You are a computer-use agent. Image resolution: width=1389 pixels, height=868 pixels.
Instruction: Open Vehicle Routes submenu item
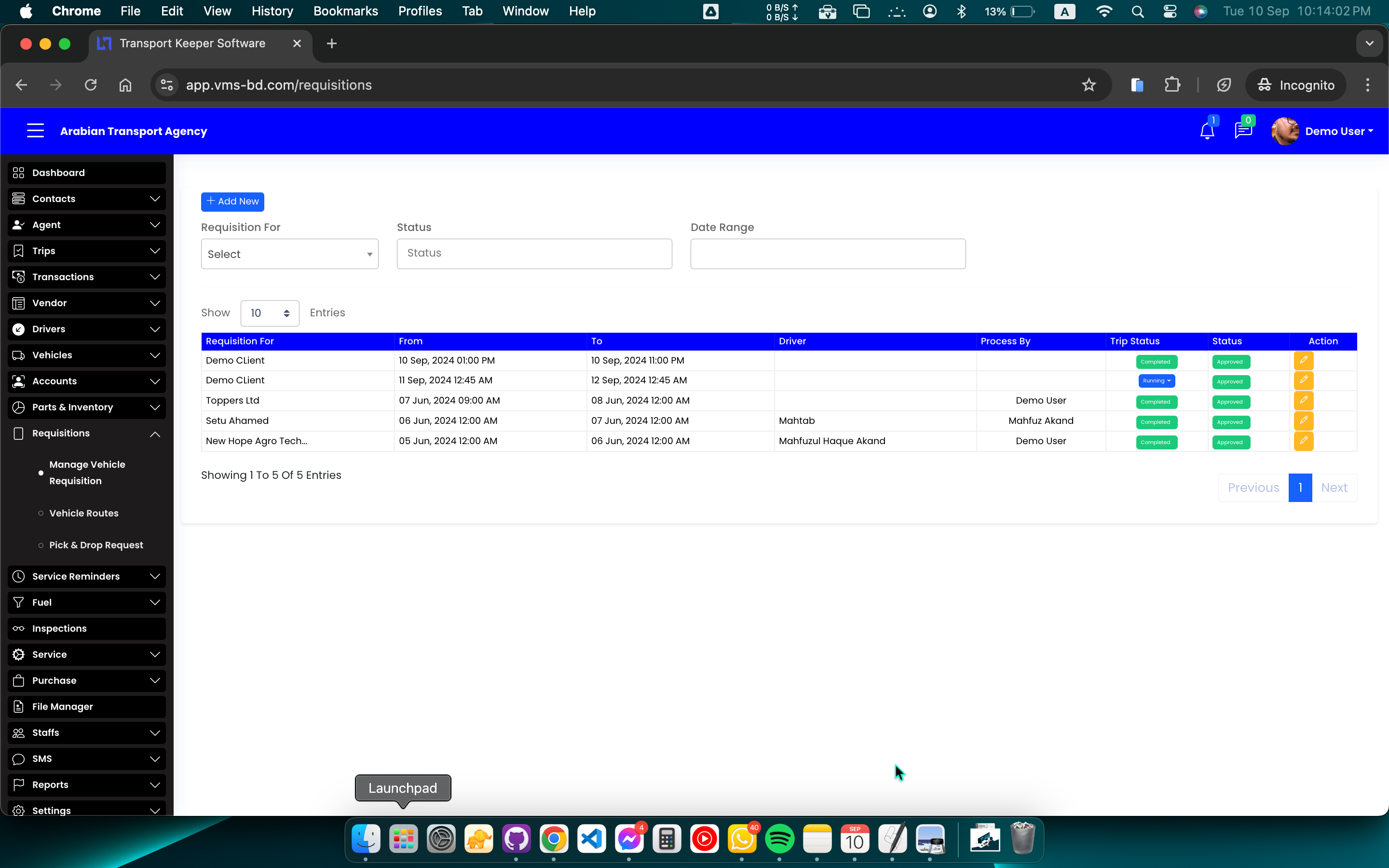84,513
